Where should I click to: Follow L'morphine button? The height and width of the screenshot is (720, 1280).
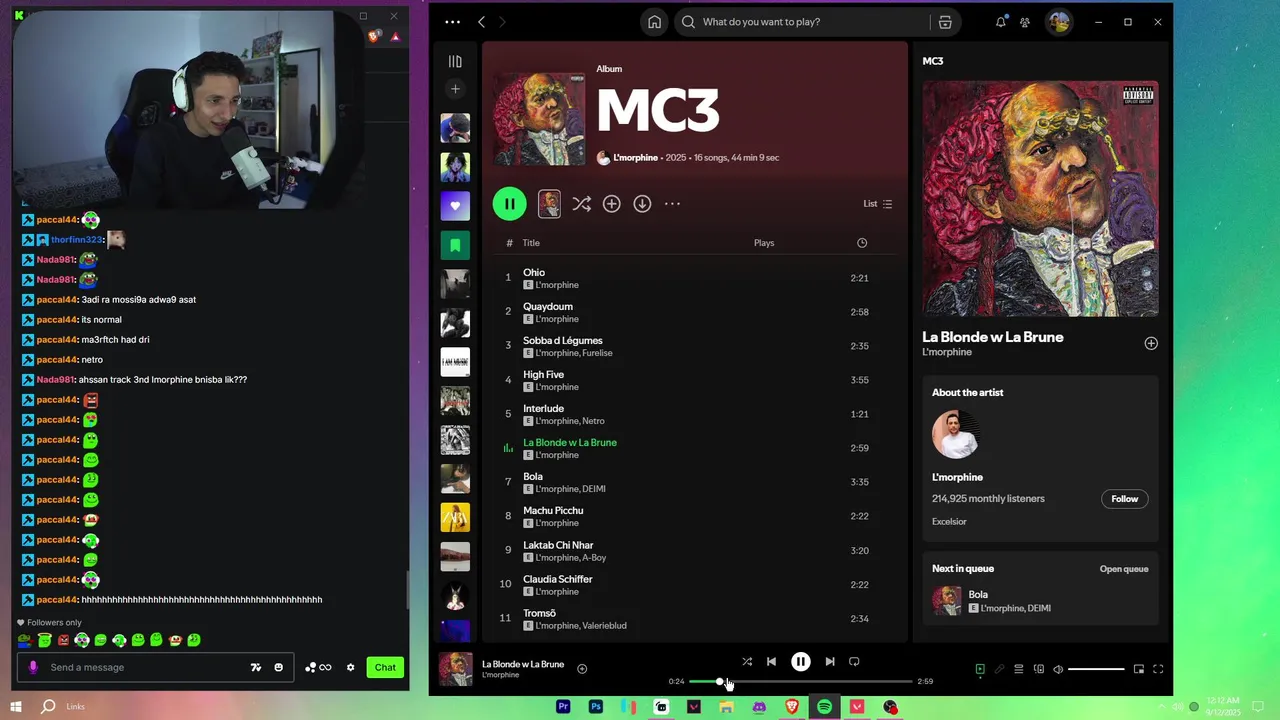(x=1125, y=499)
